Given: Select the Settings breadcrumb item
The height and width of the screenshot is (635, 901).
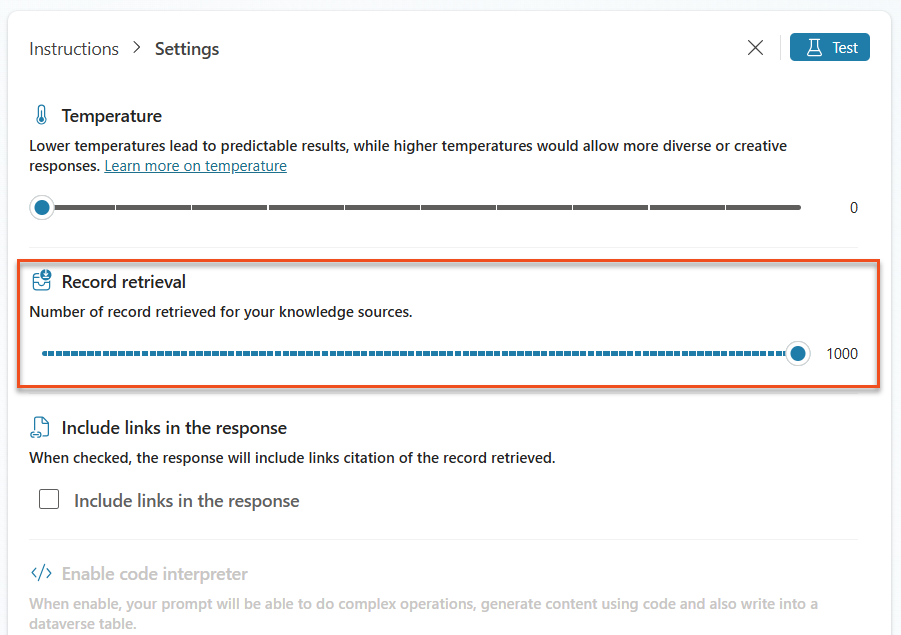Looking at the screenshot, I should point(186,48).
